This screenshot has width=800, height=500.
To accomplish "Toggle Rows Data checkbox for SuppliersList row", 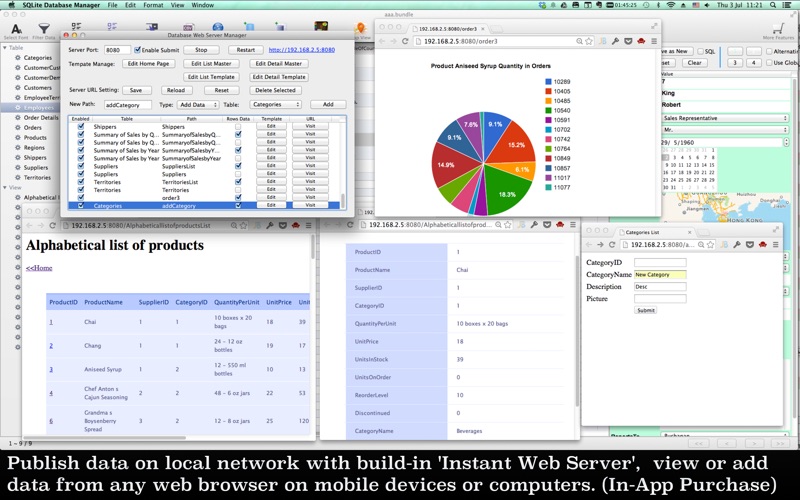I will [x=238, y=166].
